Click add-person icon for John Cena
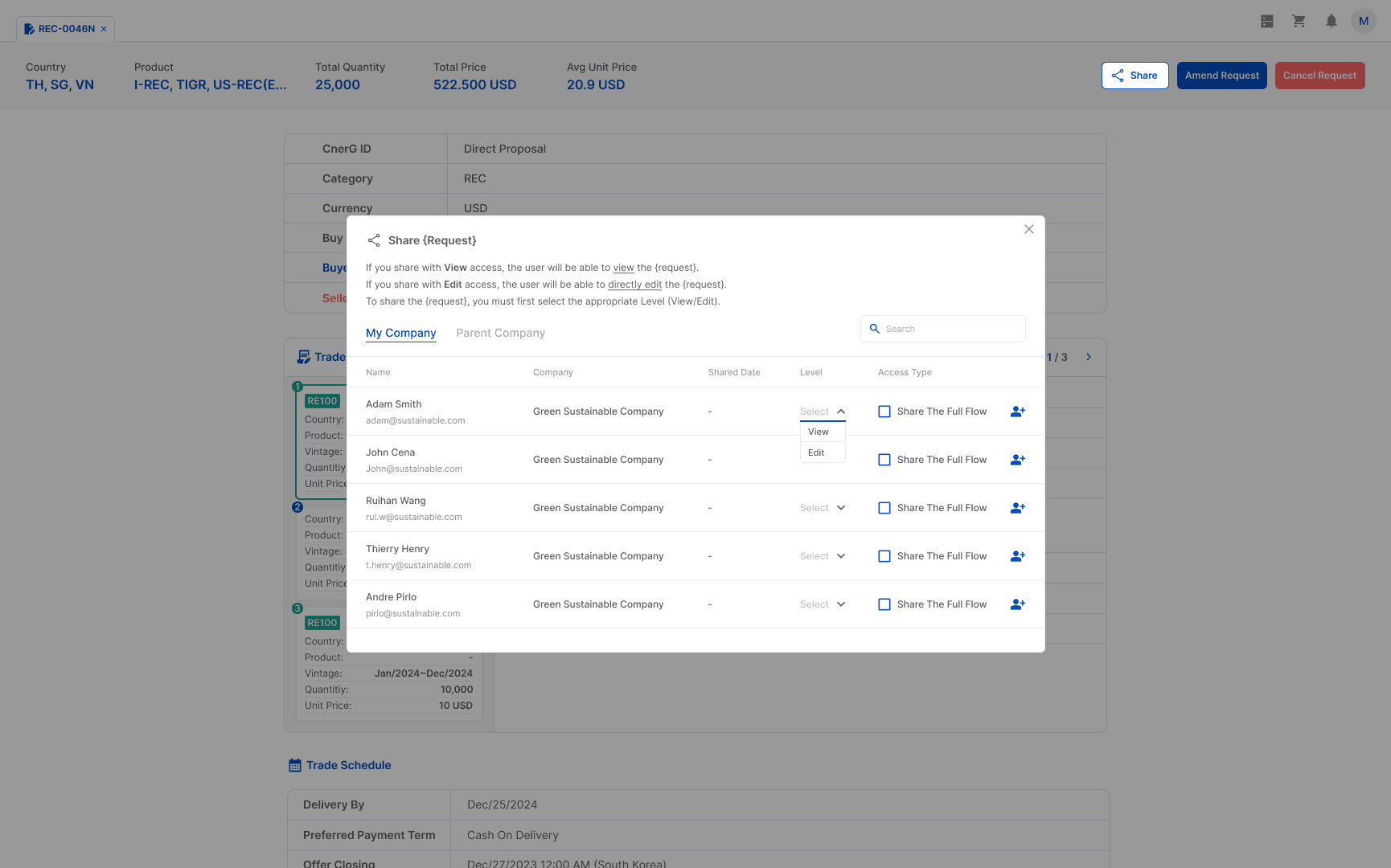The width and height of the screenshot is (1391, 868). (1017, 459)
